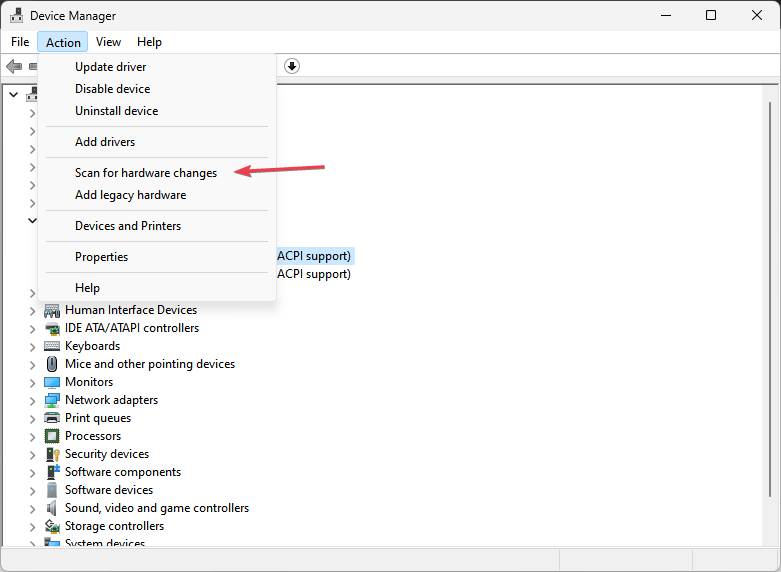The height and width of the screenshot is (572, 781).
Task: Click the Monitors category icon
Action: pyautogui.click(x=52, y=382)
